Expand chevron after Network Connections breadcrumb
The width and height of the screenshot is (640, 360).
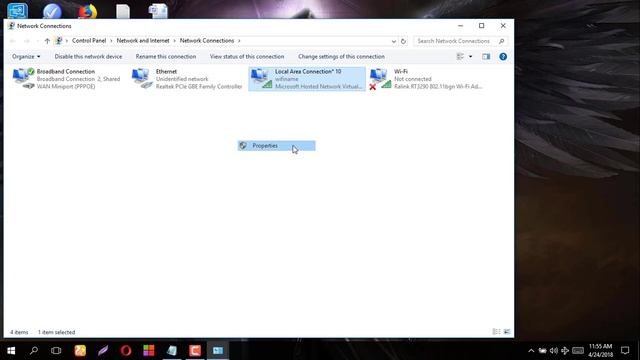[x=240, y=41]
